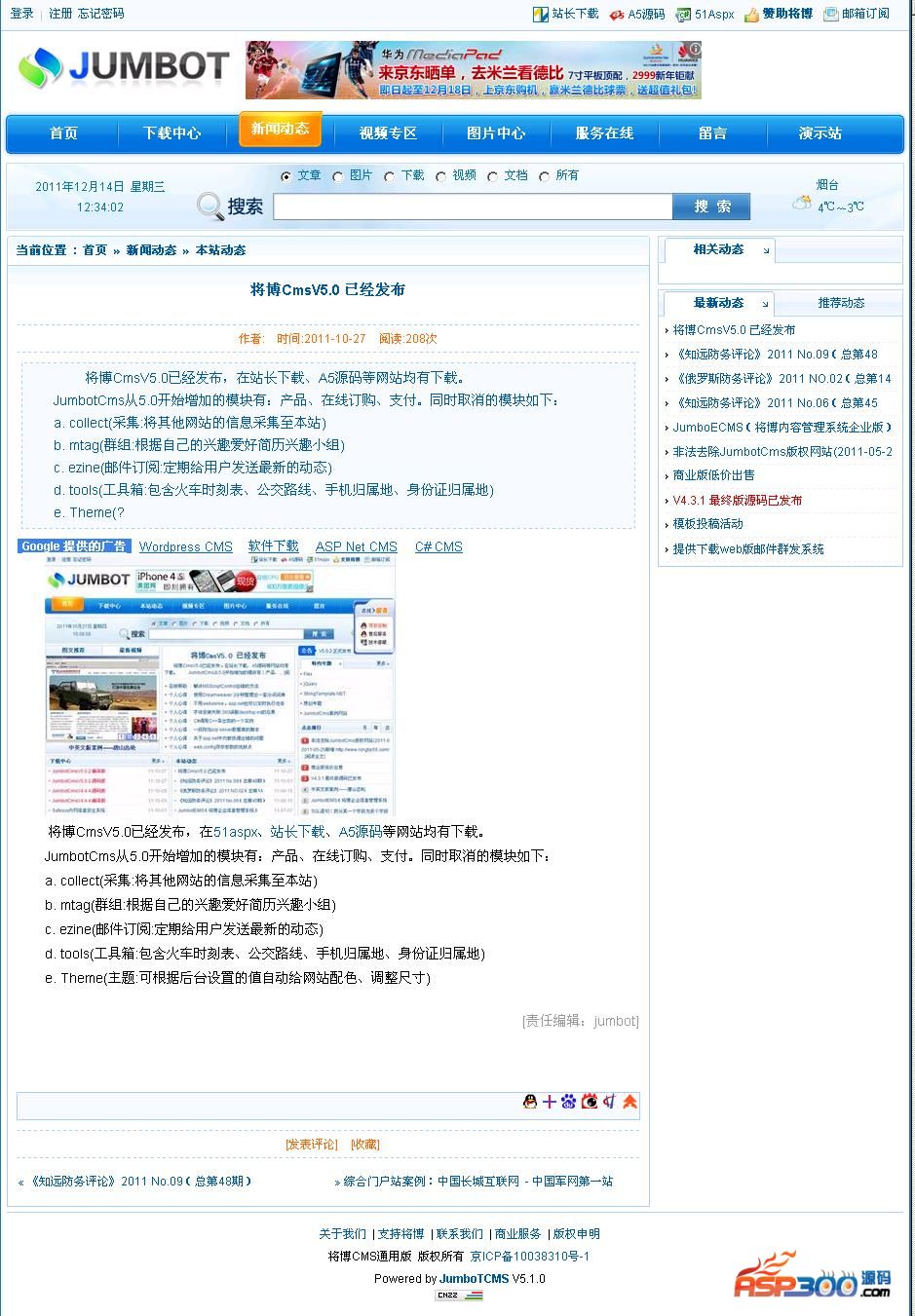Image resolution: width=915 pixels, height=1316 pixels.
Task: Open the 留言 navigation menu item
Action: (x=712, y=133)
